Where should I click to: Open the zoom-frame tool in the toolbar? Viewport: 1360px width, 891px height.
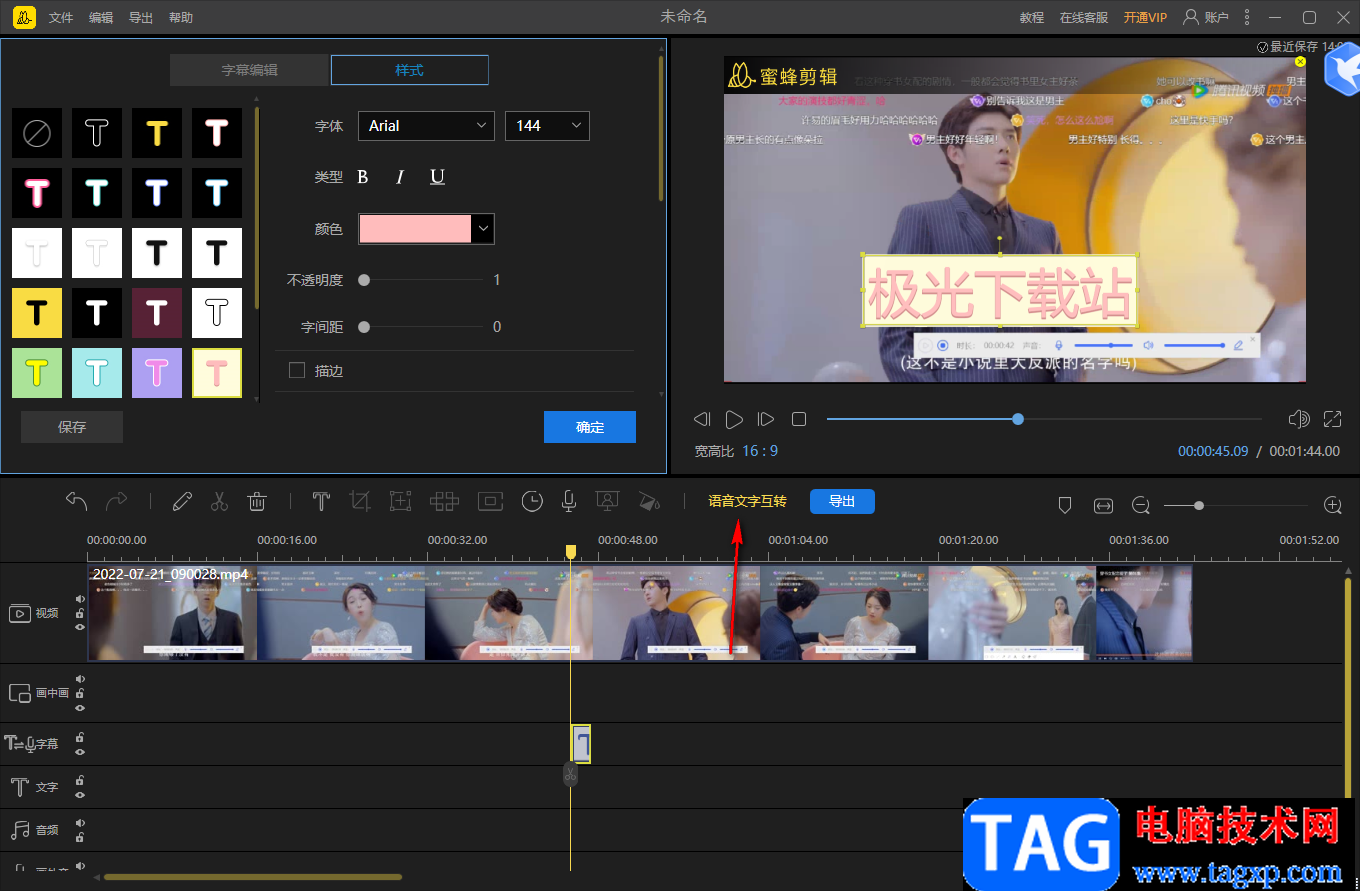pyautogui.click(x=400, y=501)
